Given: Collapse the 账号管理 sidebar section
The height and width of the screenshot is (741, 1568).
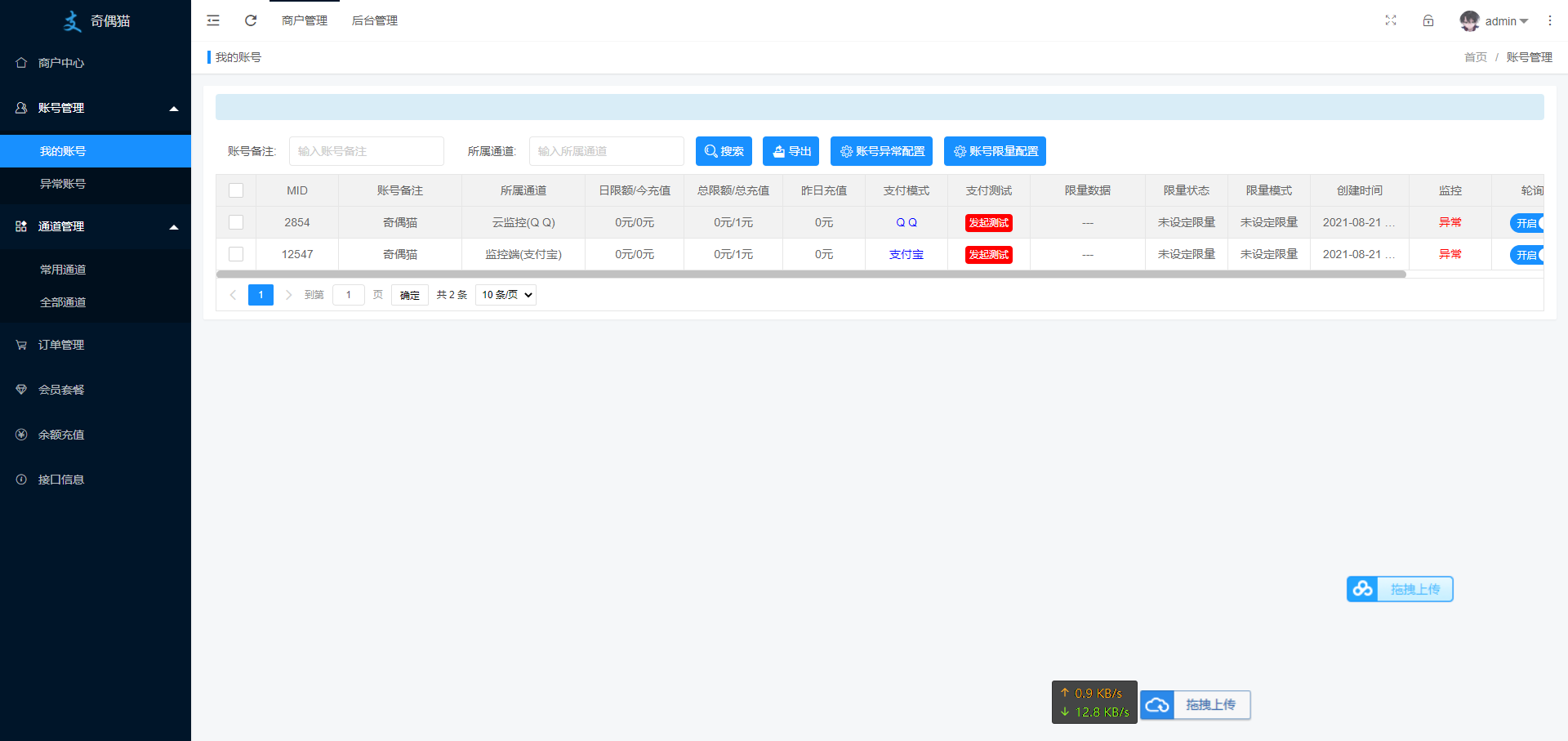Looking at the screenshot, I should click(x=96, y=108).
